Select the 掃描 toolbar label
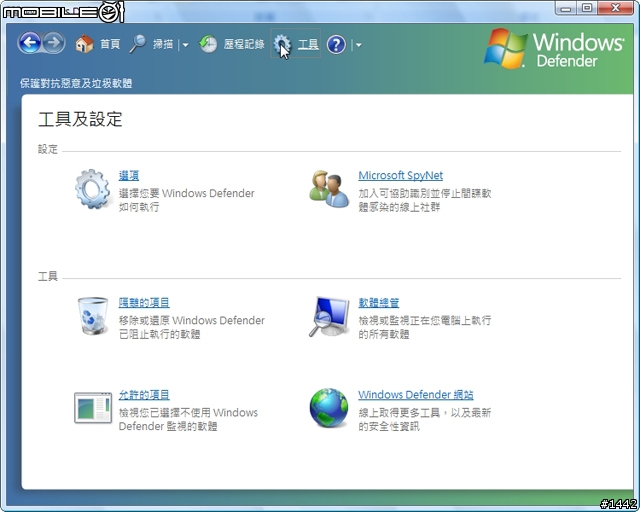 (163, 44)
